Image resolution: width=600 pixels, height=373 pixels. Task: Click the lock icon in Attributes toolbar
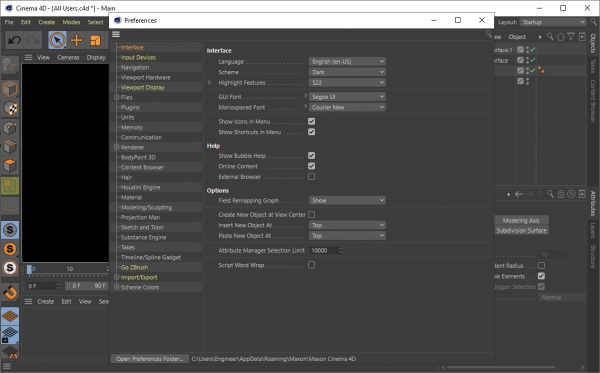[561, 194]
